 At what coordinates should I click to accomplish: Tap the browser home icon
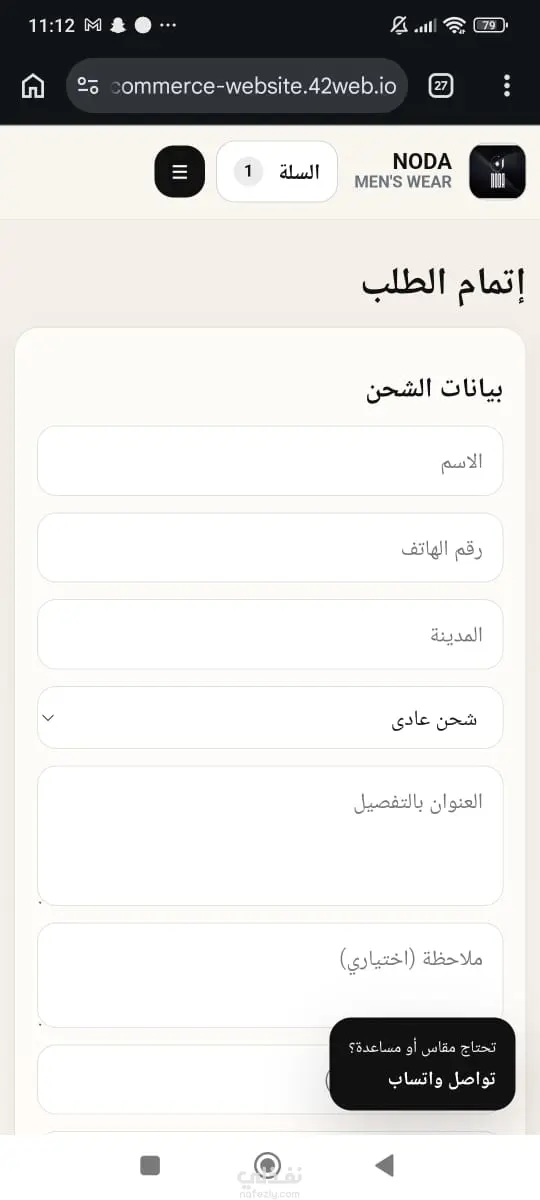click(x=33, y=86)
